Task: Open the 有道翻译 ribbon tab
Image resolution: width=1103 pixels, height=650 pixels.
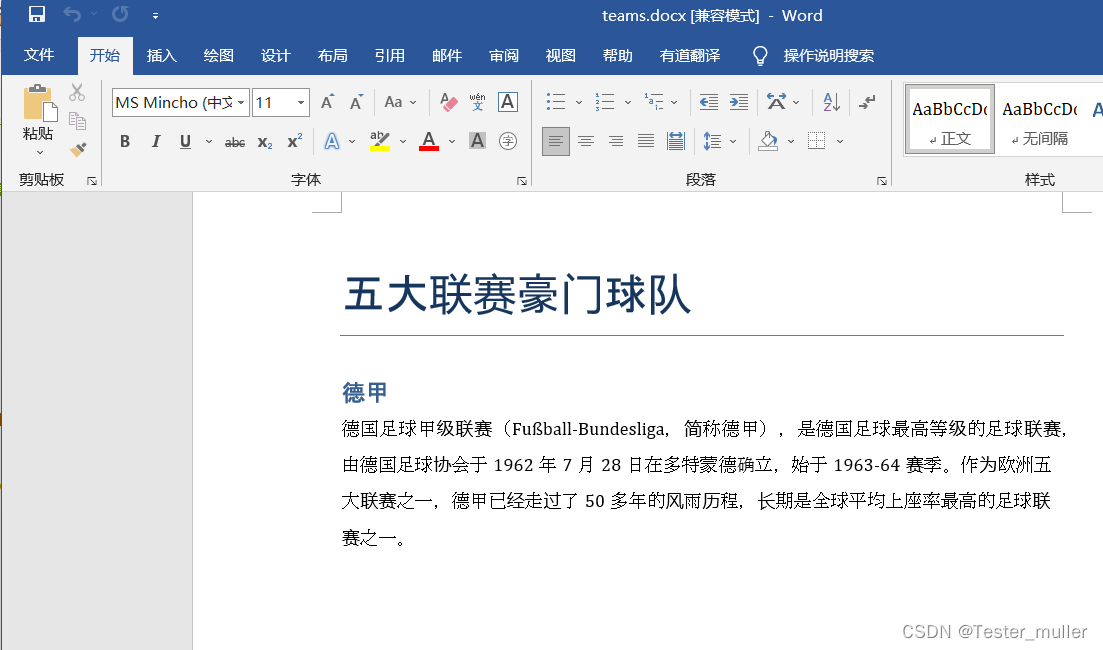Action: click(689, 56)
